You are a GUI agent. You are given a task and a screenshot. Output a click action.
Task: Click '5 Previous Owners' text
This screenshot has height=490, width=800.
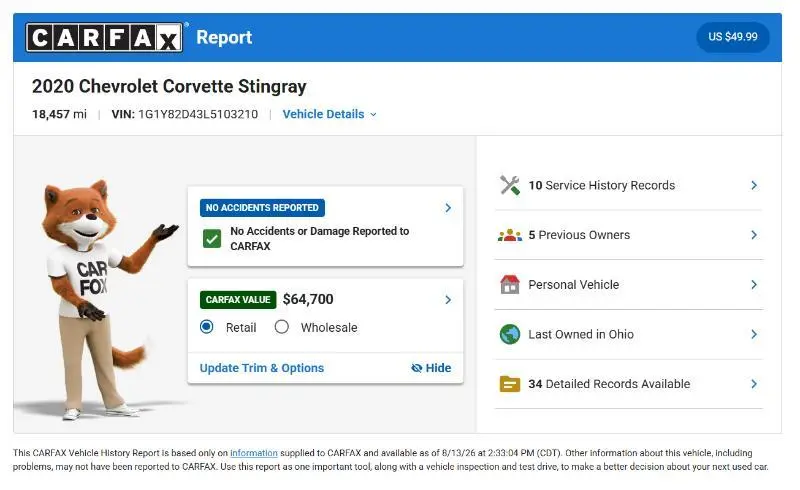click(579, 235)
